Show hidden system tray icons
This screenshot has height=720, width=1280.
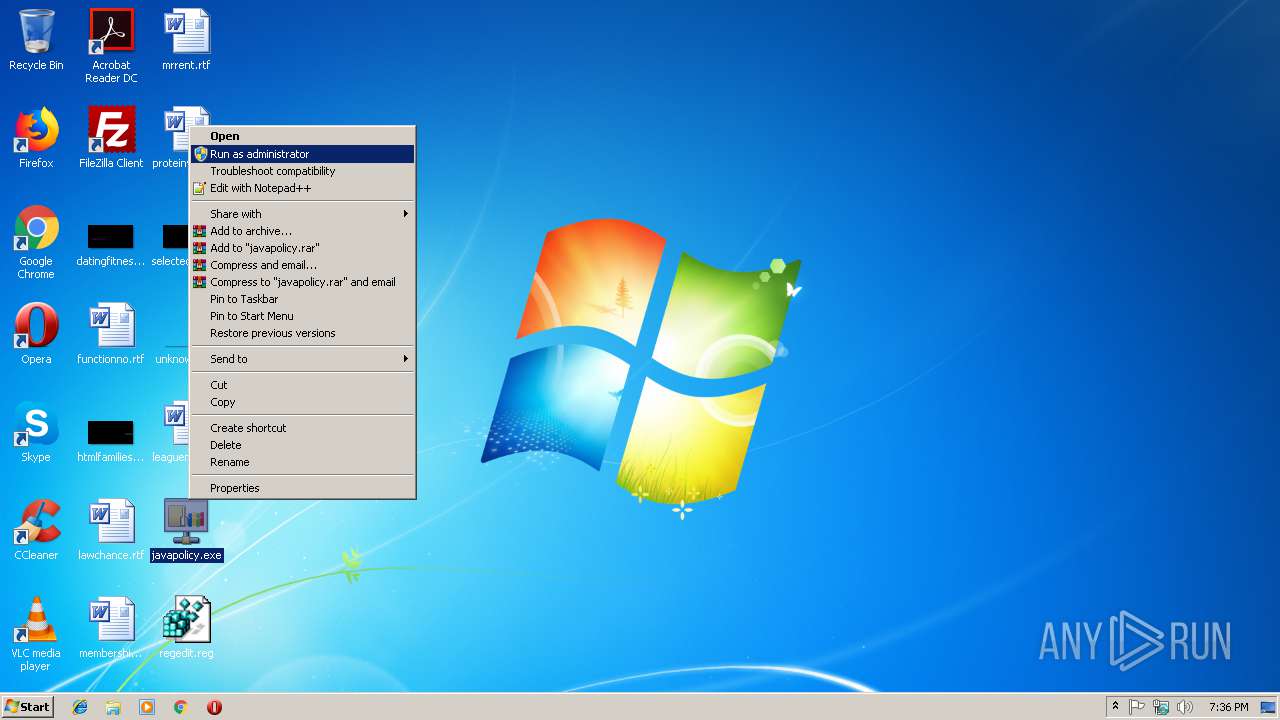coord(1115,707)
